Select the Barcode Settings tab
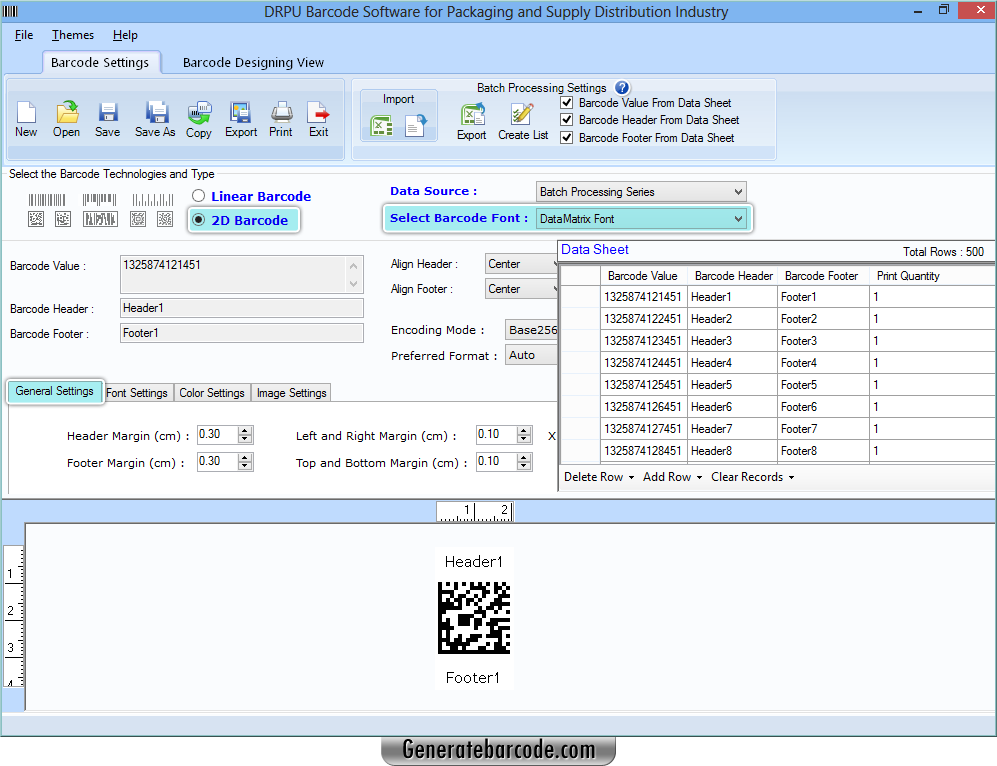 (x=100, y=62)
